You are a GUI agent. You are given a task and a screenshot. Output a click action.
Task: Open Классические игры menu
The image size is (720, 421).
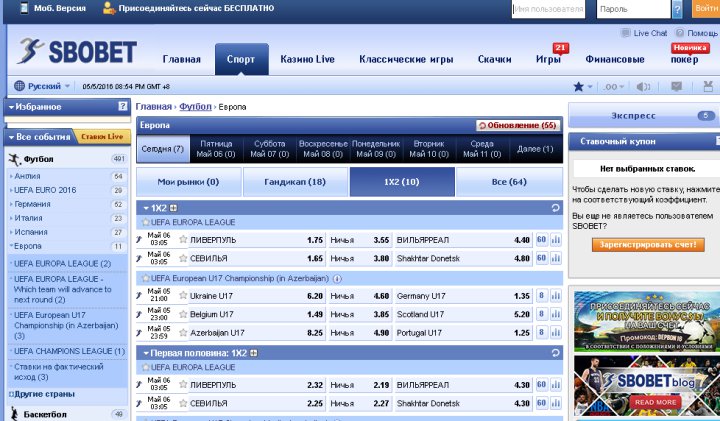406,59
